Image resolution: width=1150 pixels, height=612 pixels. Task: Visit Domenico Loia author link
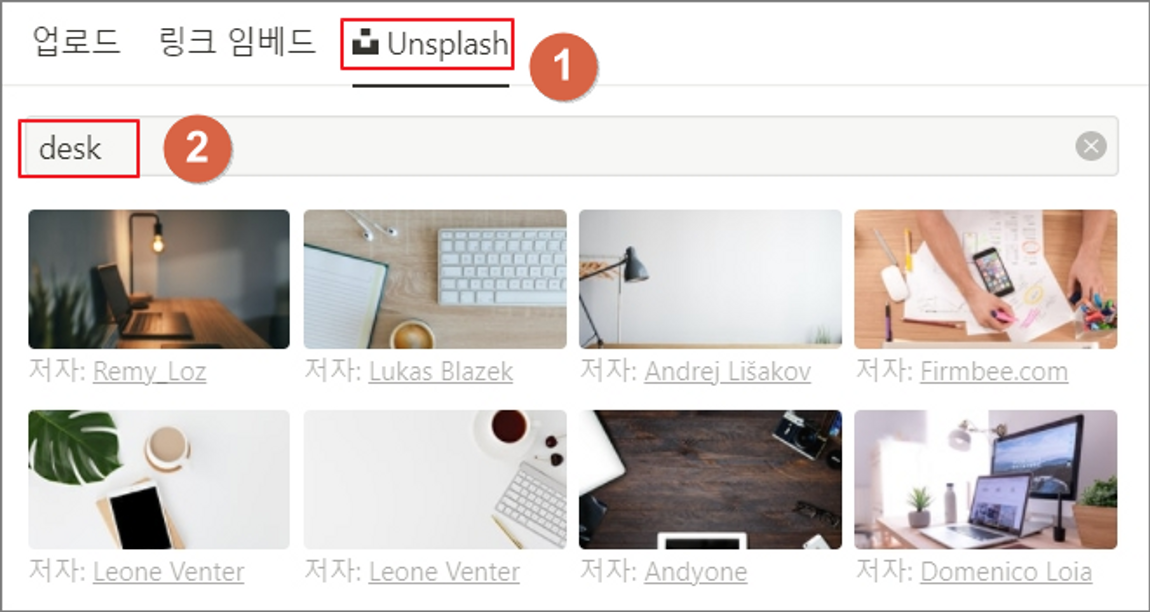pyautogui.click(x=1006, y=572)
